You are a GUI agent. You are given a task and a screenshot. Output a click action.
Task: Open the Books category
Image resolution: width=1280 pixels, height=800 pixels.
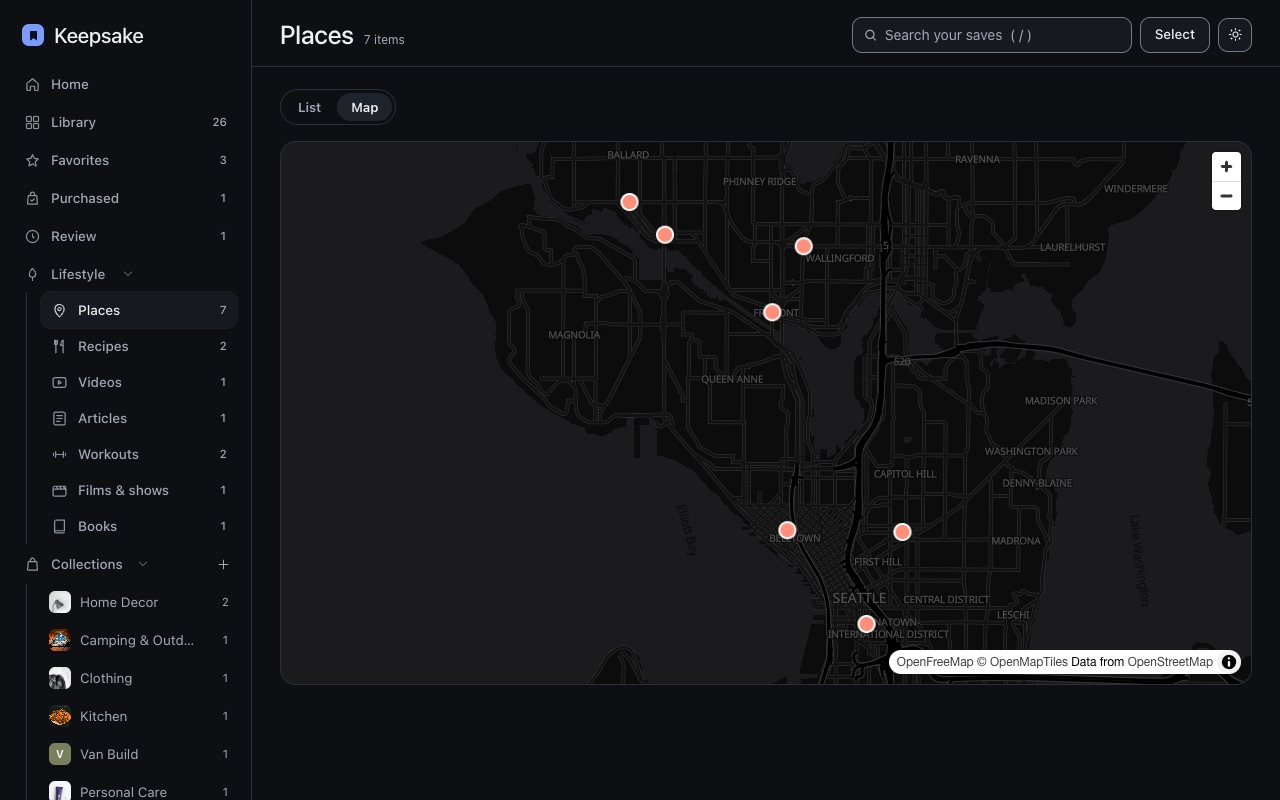139,527
